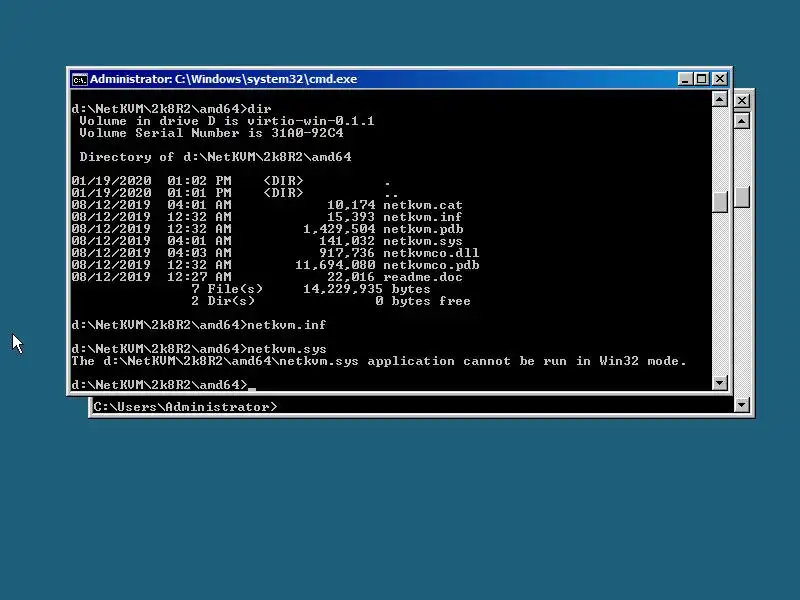This screenshot has width=800, height=600.
Task: Click the '7 File(s) 14,229,935 bytes' line
Action: 311,289
